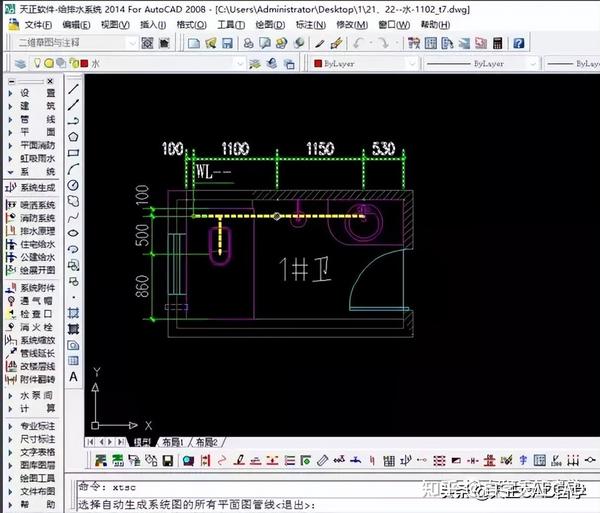The width and height of the screenshot is (600, 513).
Task: Select the Line draw tool
Action: tap(73, 89)
